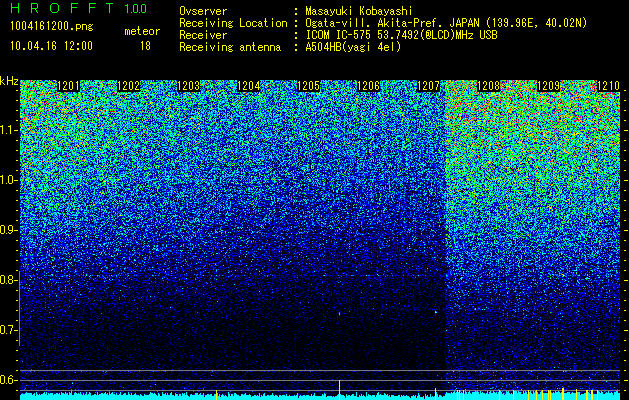The width and height of the screenshot is (629, 400).
Task: Click the 1201 time marker
Action: [68, 86]
